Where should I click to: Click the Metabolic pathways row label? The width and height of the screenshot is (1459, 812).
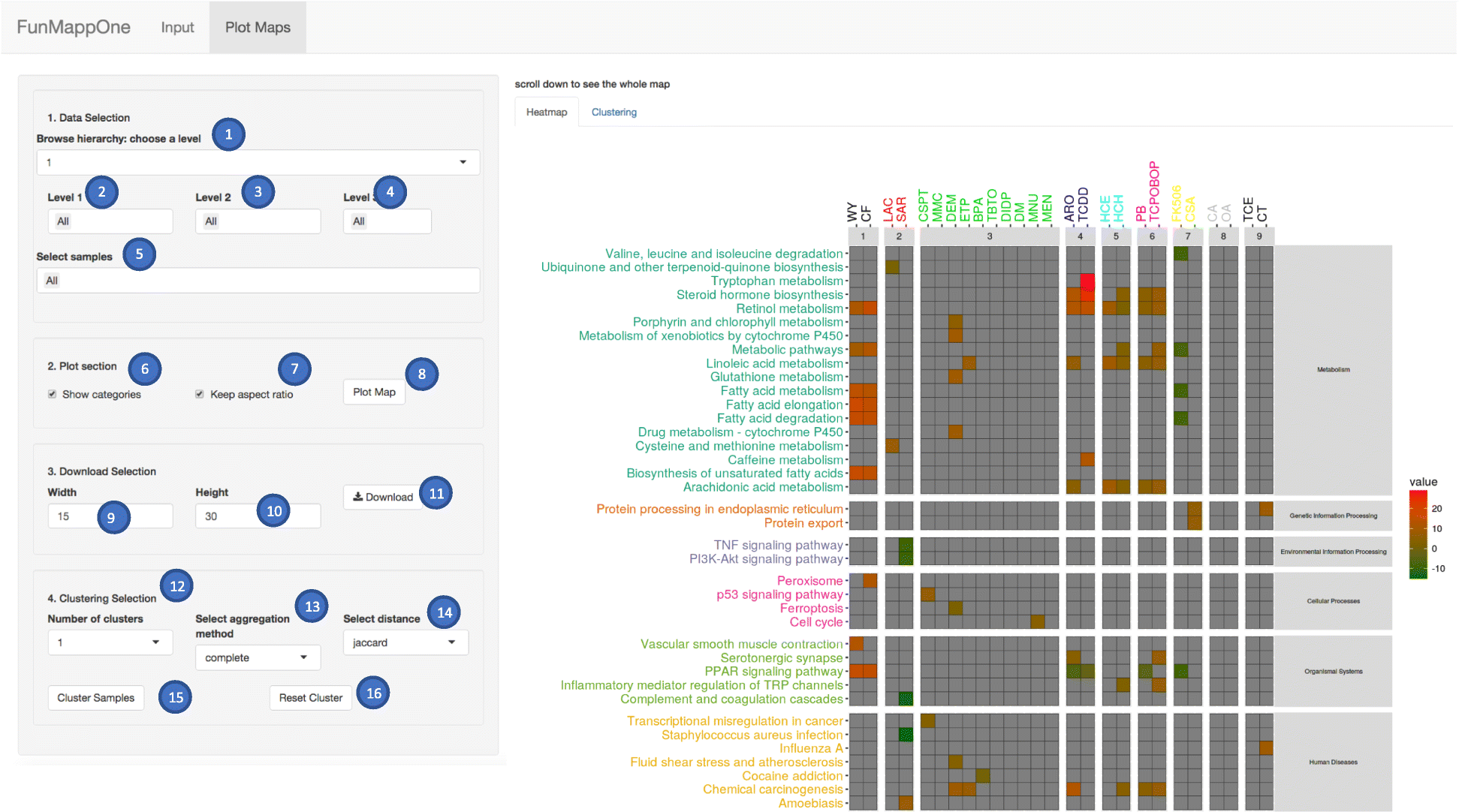tap(787, 350)
